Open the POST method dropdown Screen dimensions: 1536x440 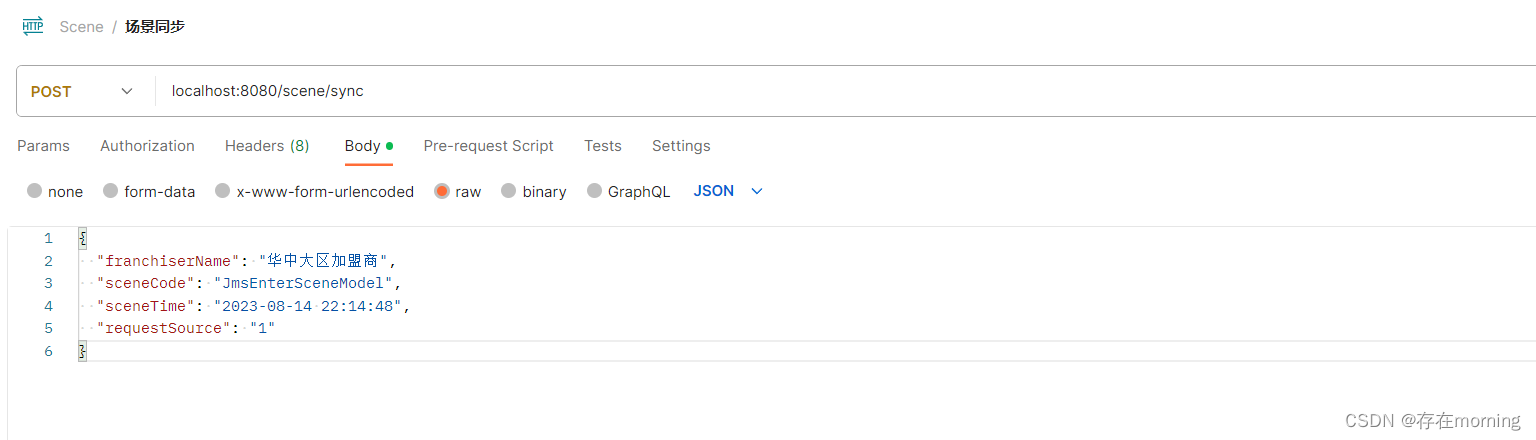click(x=82, y=91)
